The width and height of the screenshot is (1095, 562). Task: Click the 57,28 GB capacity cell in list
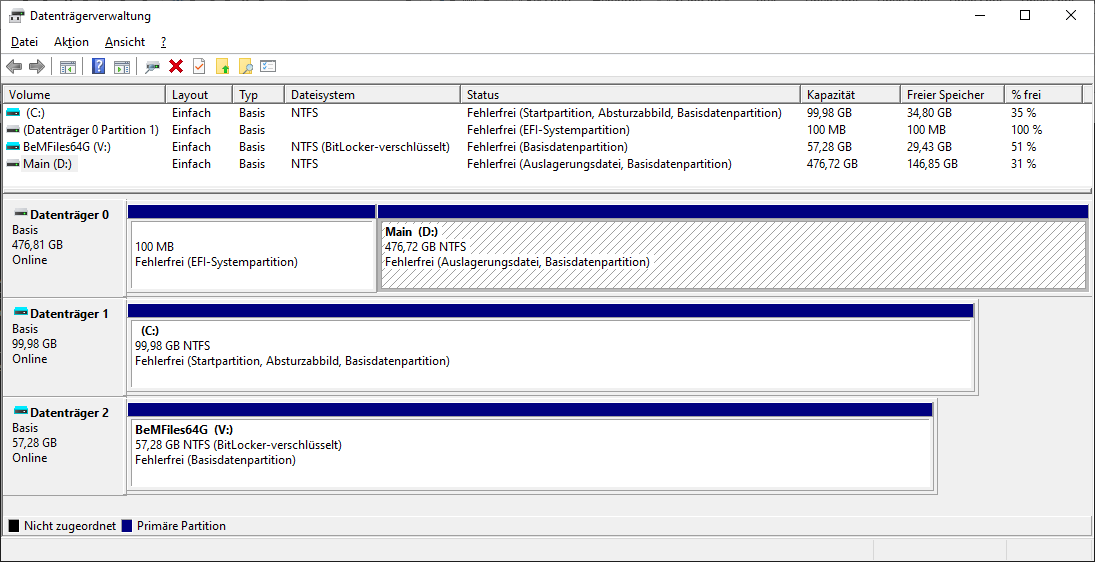click(829, 147)
